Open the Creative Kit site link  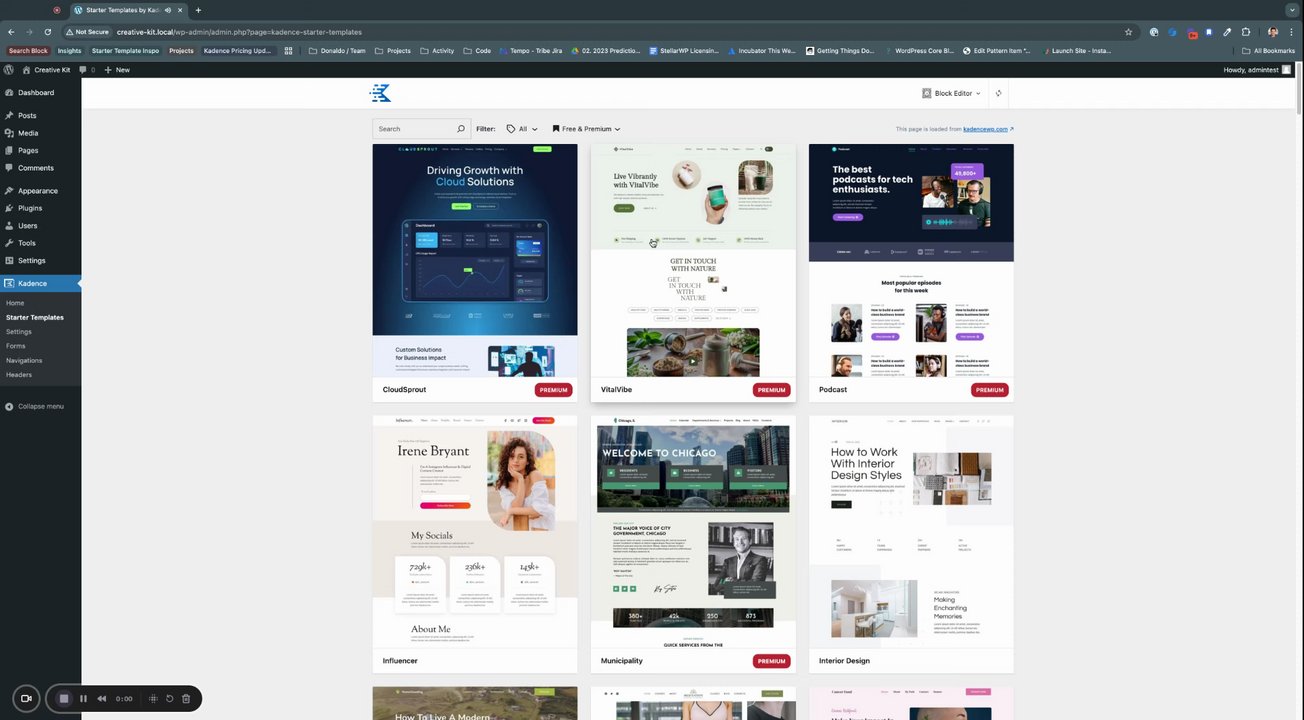pos(46,70)
